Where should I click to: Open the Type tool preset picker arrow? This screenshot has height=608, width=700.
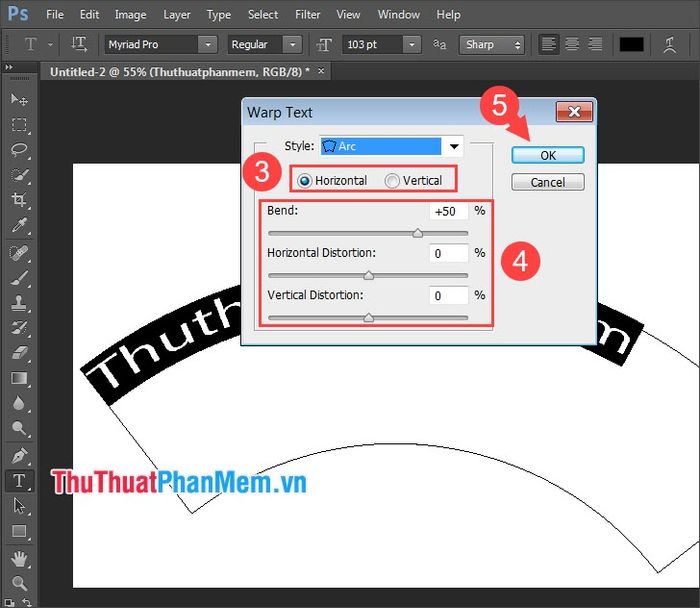click(x=50, y=45)
